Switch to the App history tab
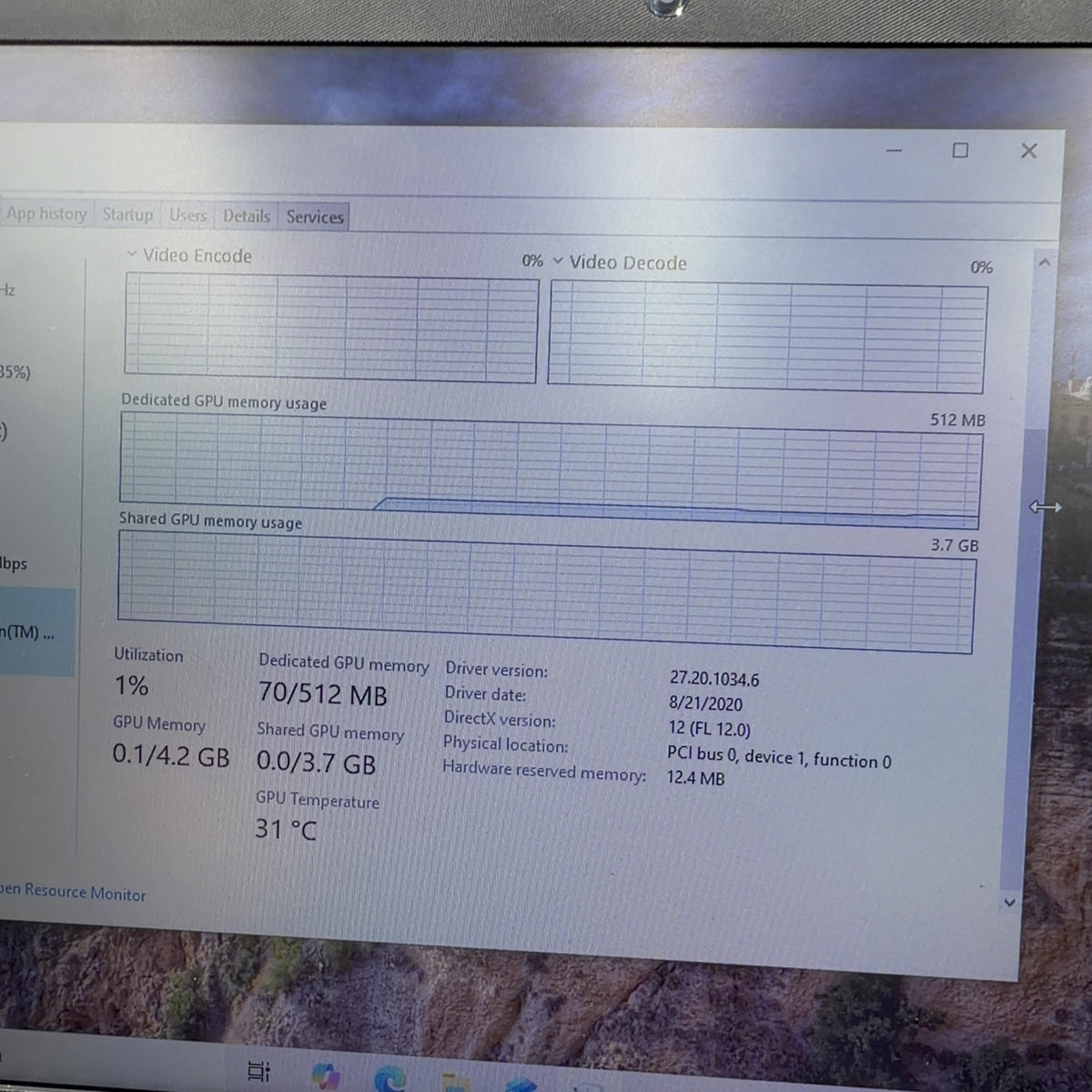 (45, 214)
